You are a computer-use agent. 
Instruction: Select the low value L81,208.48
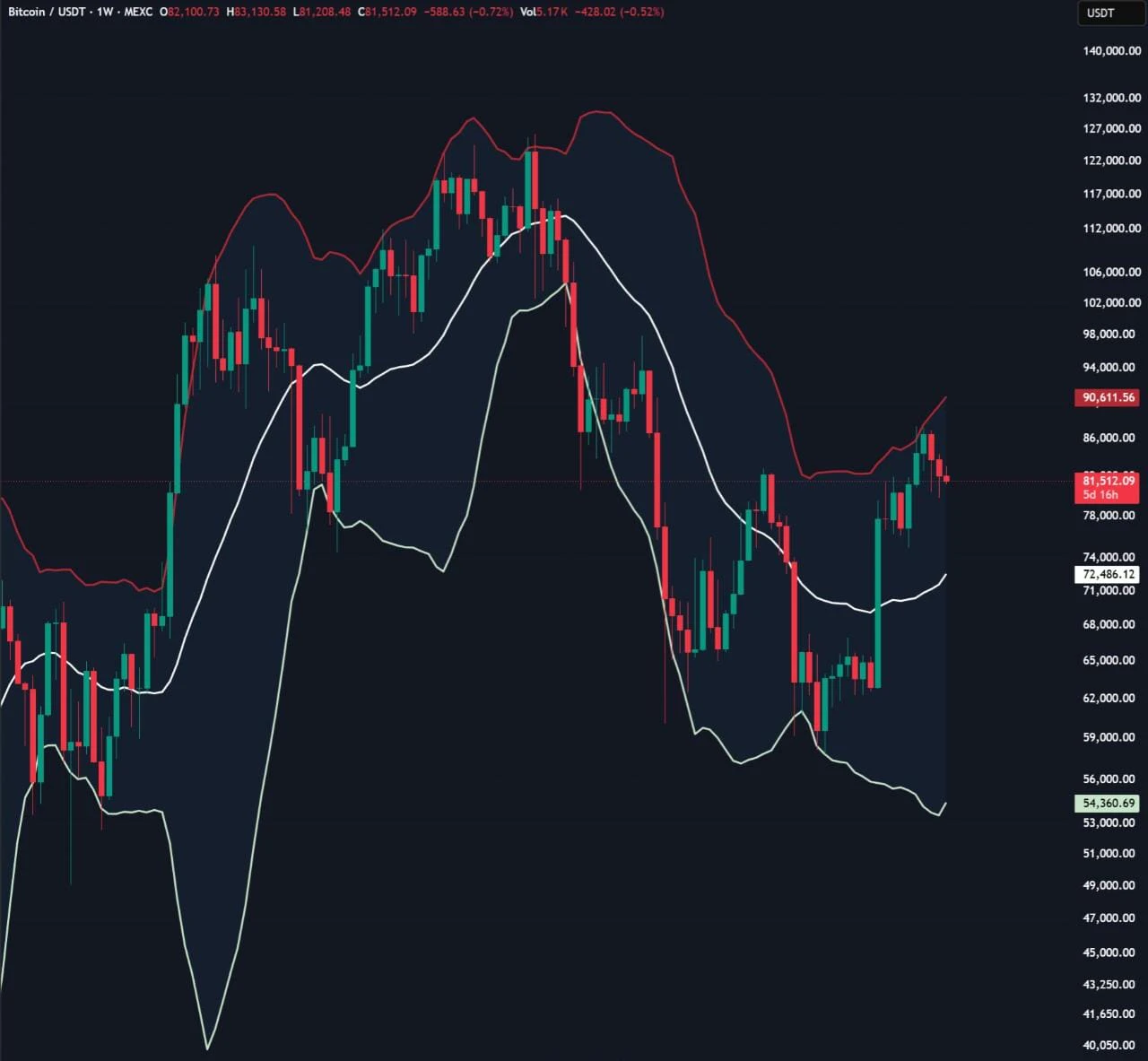coord(322,13)
